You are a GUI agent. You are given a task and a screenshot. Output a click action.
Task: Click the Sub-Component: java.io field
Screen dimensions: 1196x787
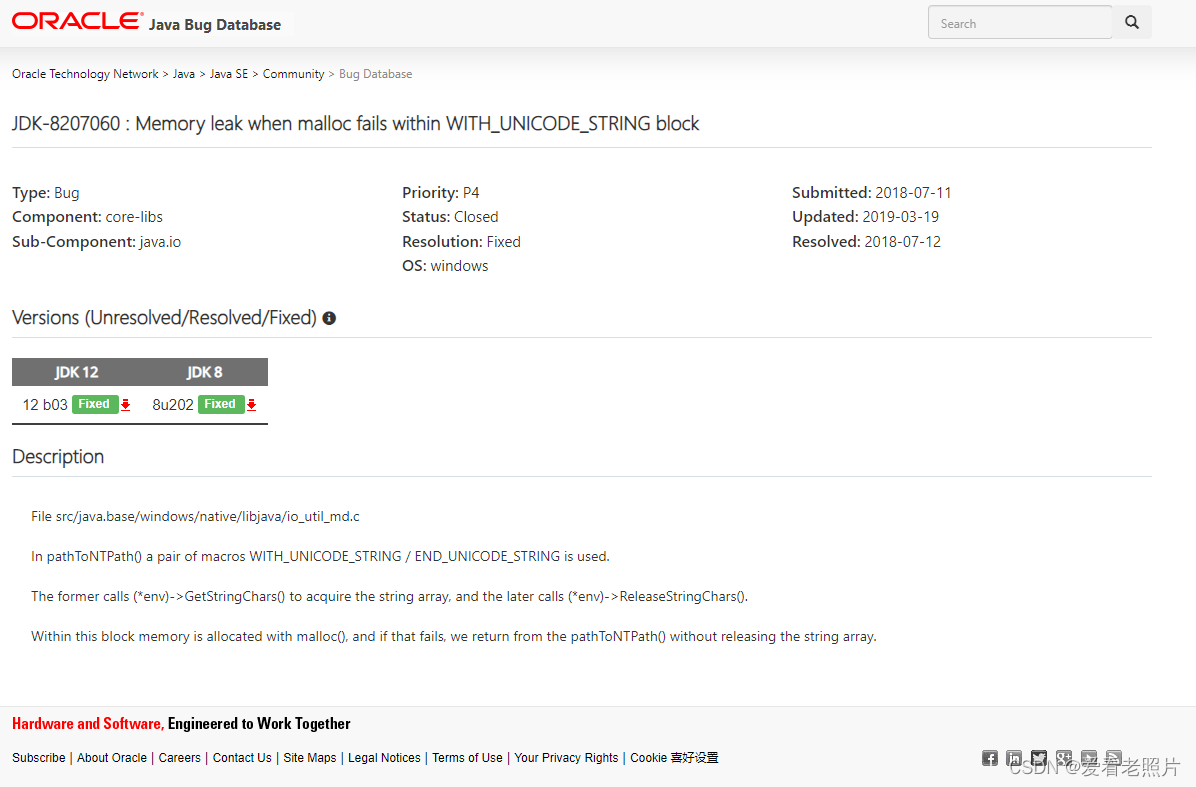pyautogui.click(x=97, y=242)
